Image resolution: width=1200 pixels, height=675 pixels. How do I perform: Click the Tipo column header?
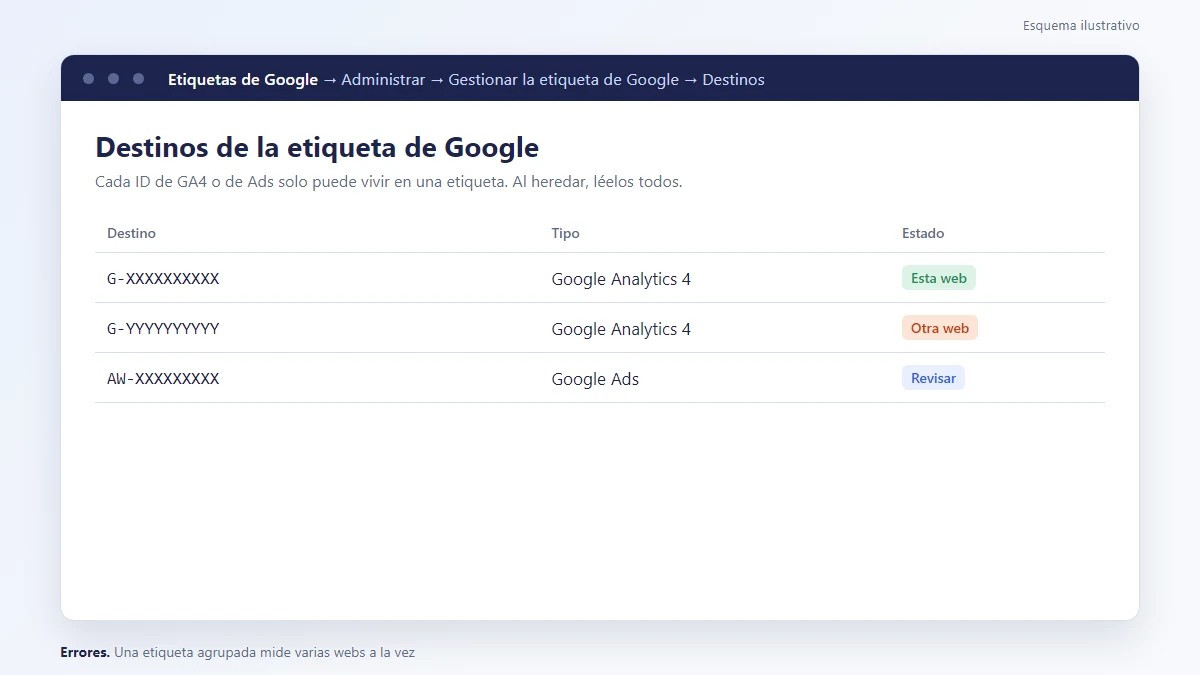click(565, 233)
